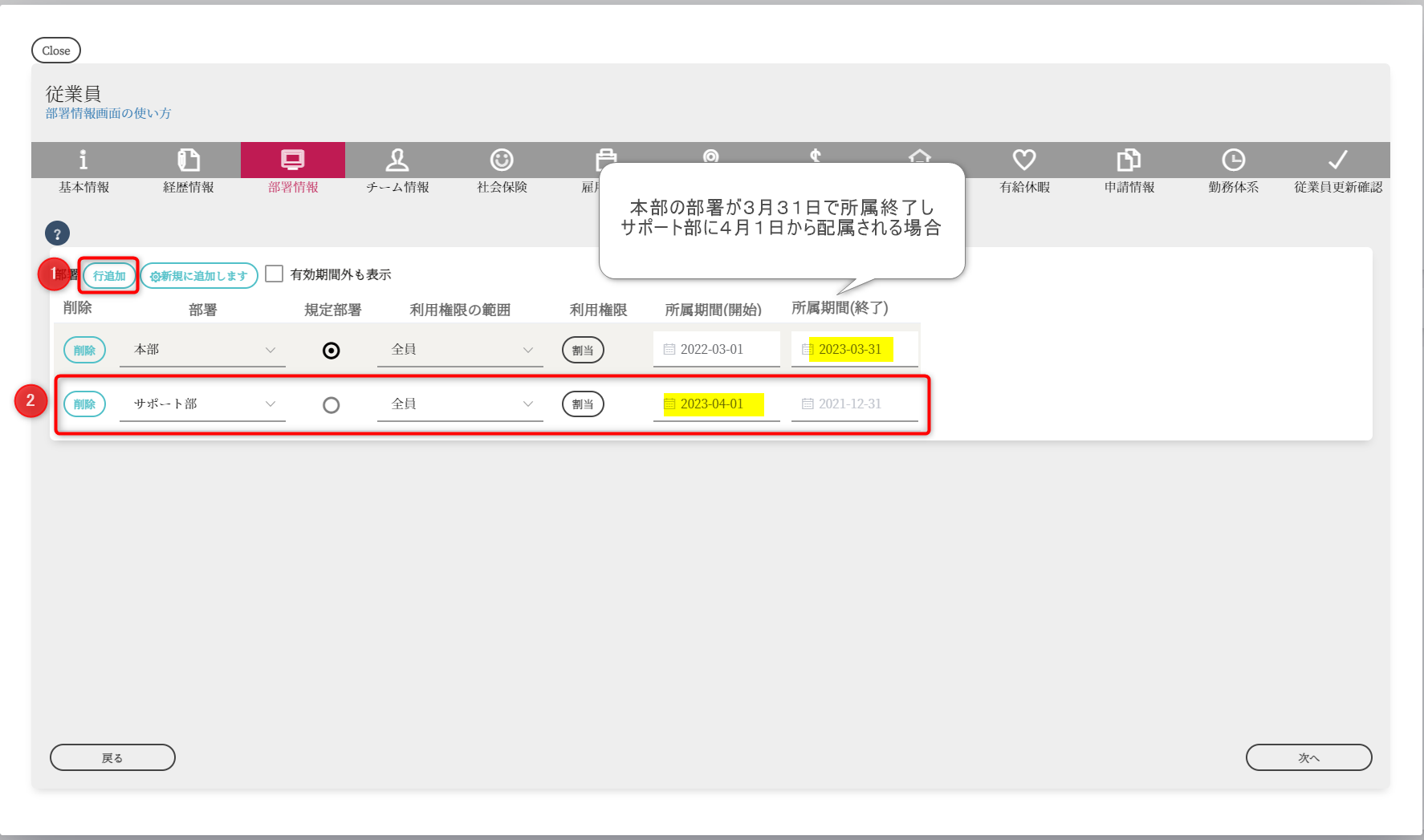The image size is (1424, 840).
Task: Click the dark question mark help icon
Action: (x=57, y=233)
